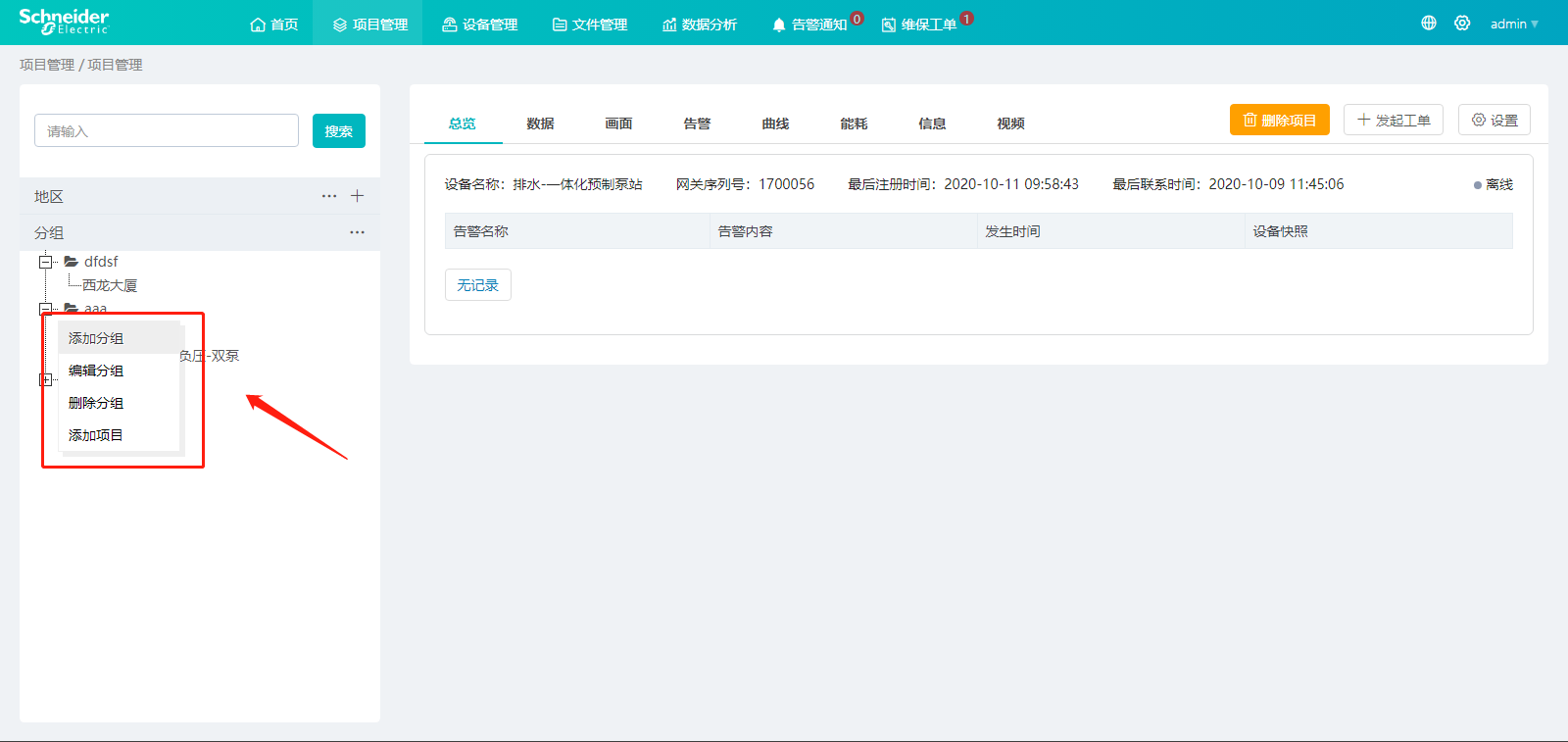Collapse the dfdsf tree node

45,262
